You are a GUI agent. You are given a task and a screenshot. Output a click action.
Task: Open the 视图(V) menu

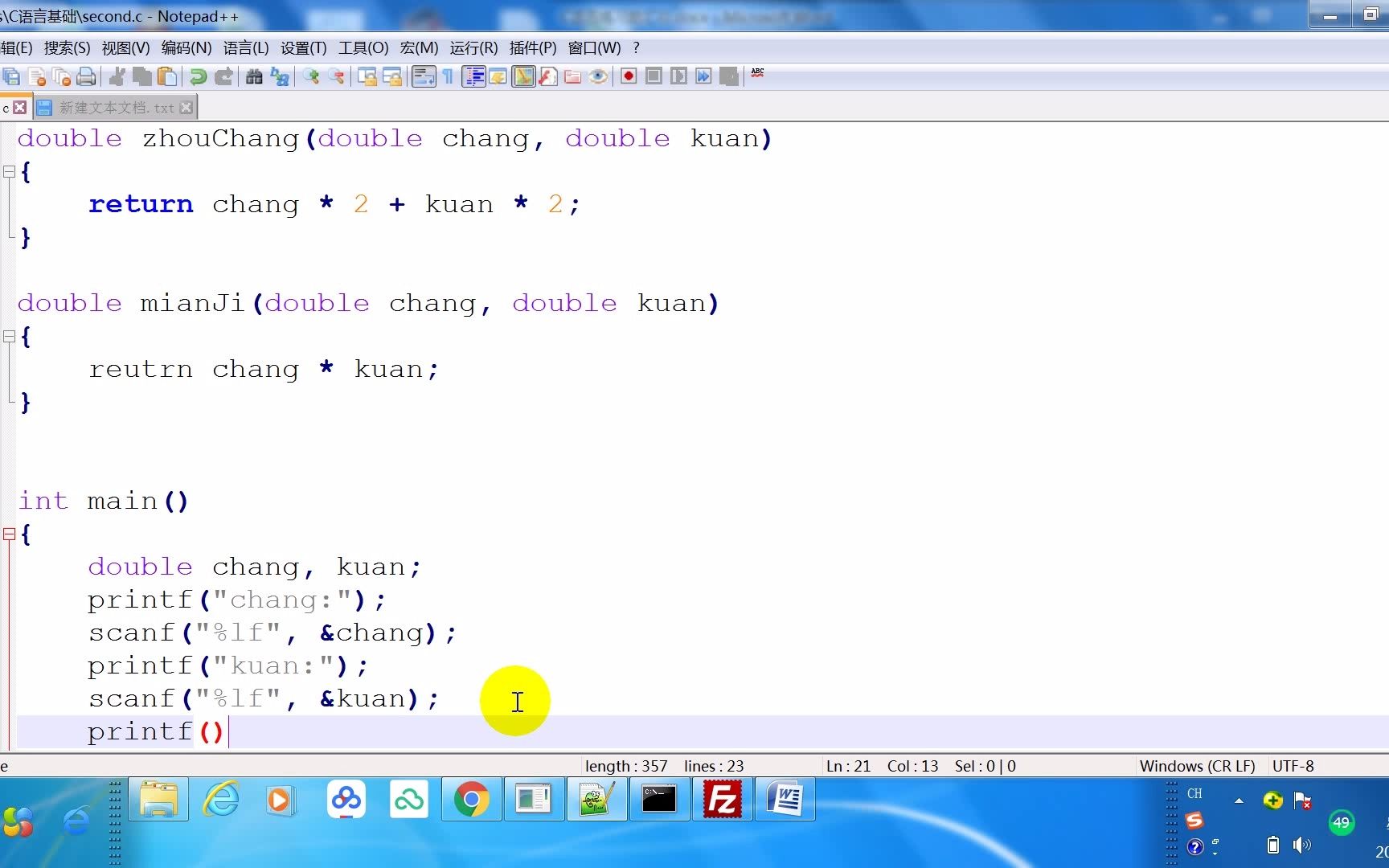(125, 48)
